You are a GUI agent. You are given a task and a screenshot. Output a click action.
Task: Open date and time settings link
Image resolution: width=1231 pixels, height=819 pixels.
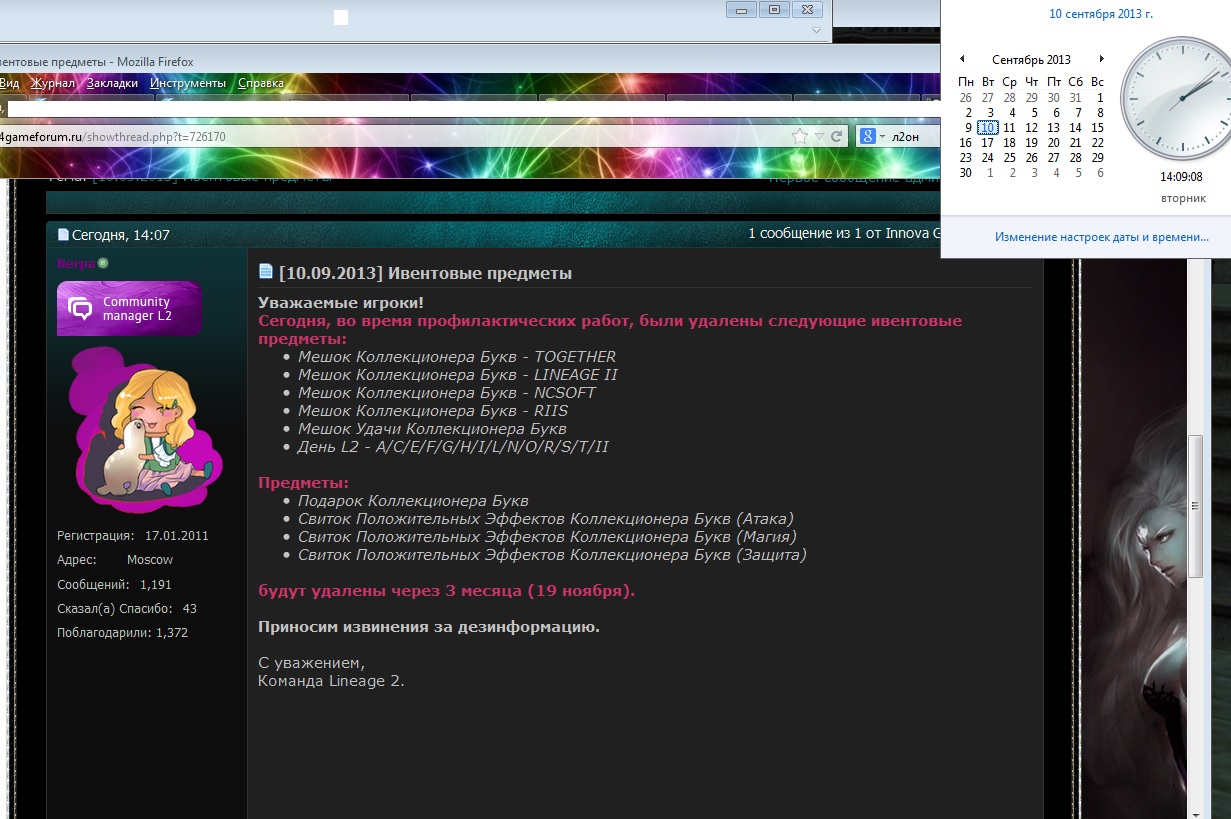click(1101, 237)
